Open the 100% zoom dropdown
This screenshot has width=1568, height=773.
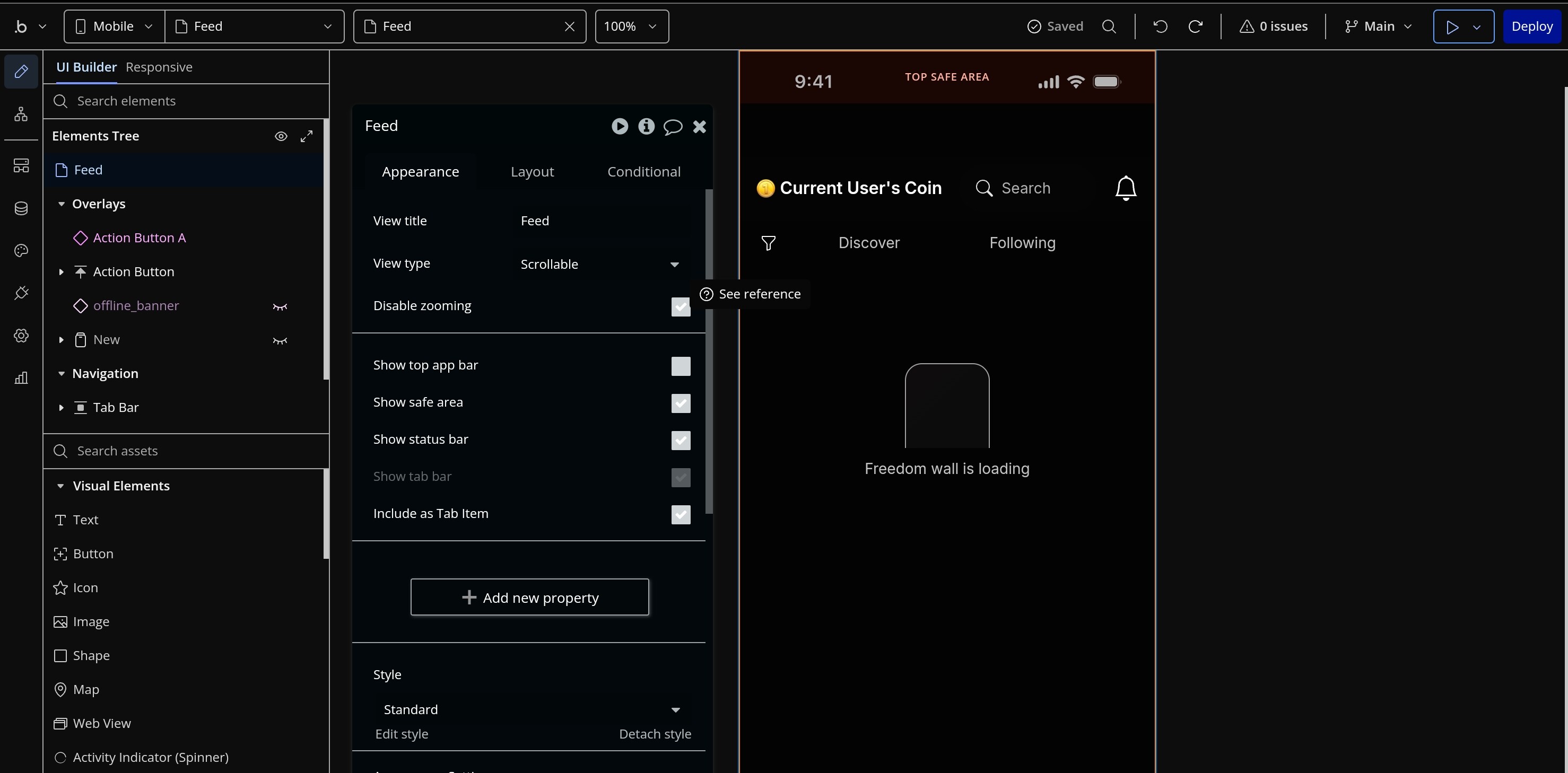[631, 26]
